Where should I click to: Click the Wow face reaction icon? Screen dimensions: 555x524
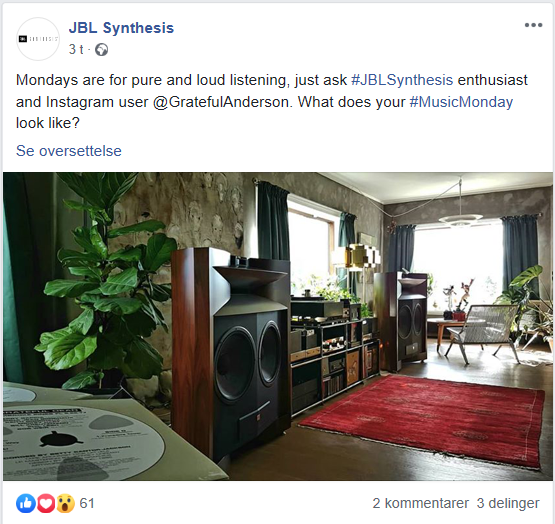65,503
